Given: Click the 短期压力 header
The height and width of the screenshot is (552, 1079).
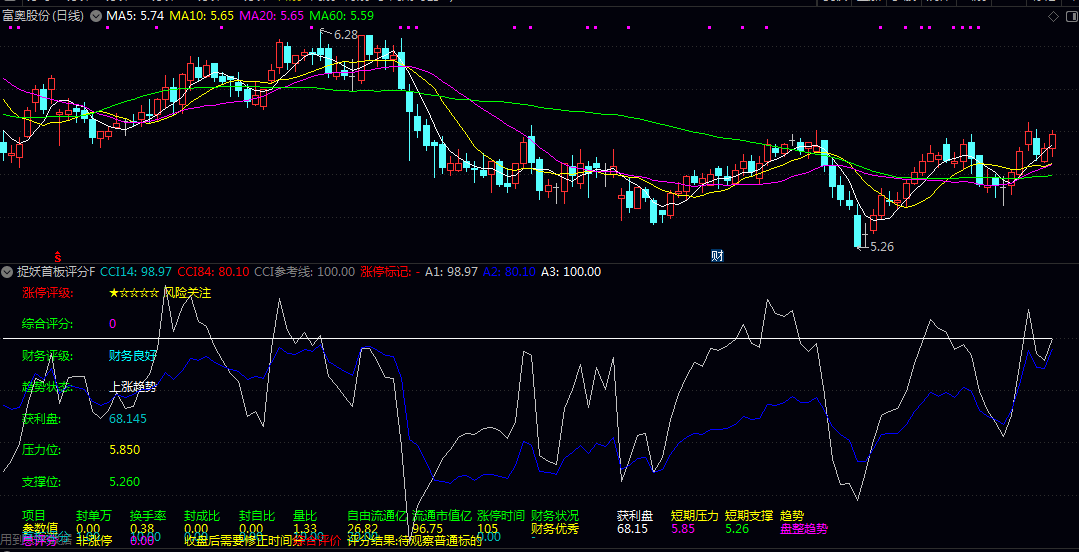Looking at the screenshot, I should pyautogui.click(x=694, y=516).
